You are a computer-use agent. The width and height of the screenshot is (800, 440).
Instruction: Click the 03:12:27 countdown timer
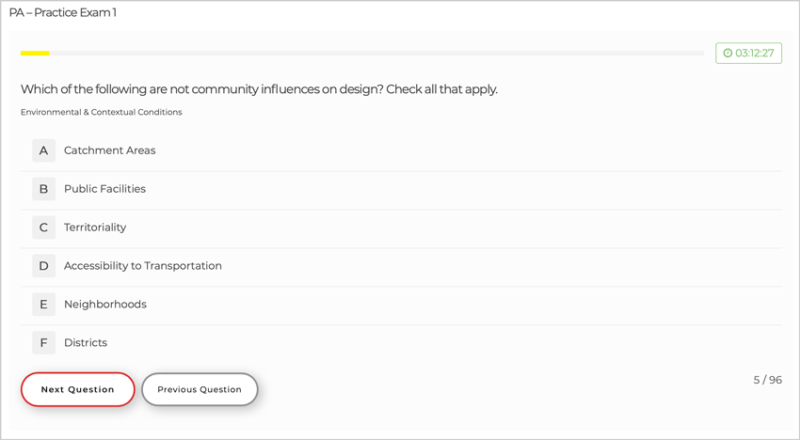point(755,53)
